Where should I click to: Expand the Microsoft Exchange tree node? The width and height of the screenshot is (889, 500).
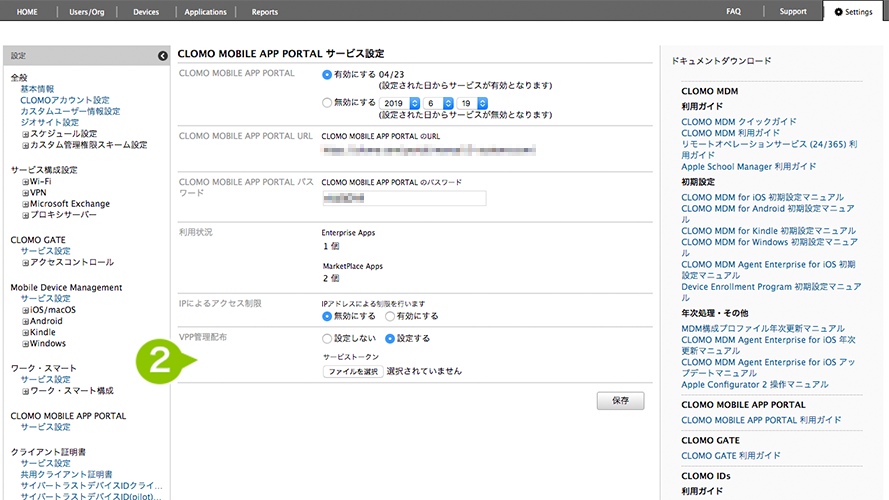coord(26,204)
